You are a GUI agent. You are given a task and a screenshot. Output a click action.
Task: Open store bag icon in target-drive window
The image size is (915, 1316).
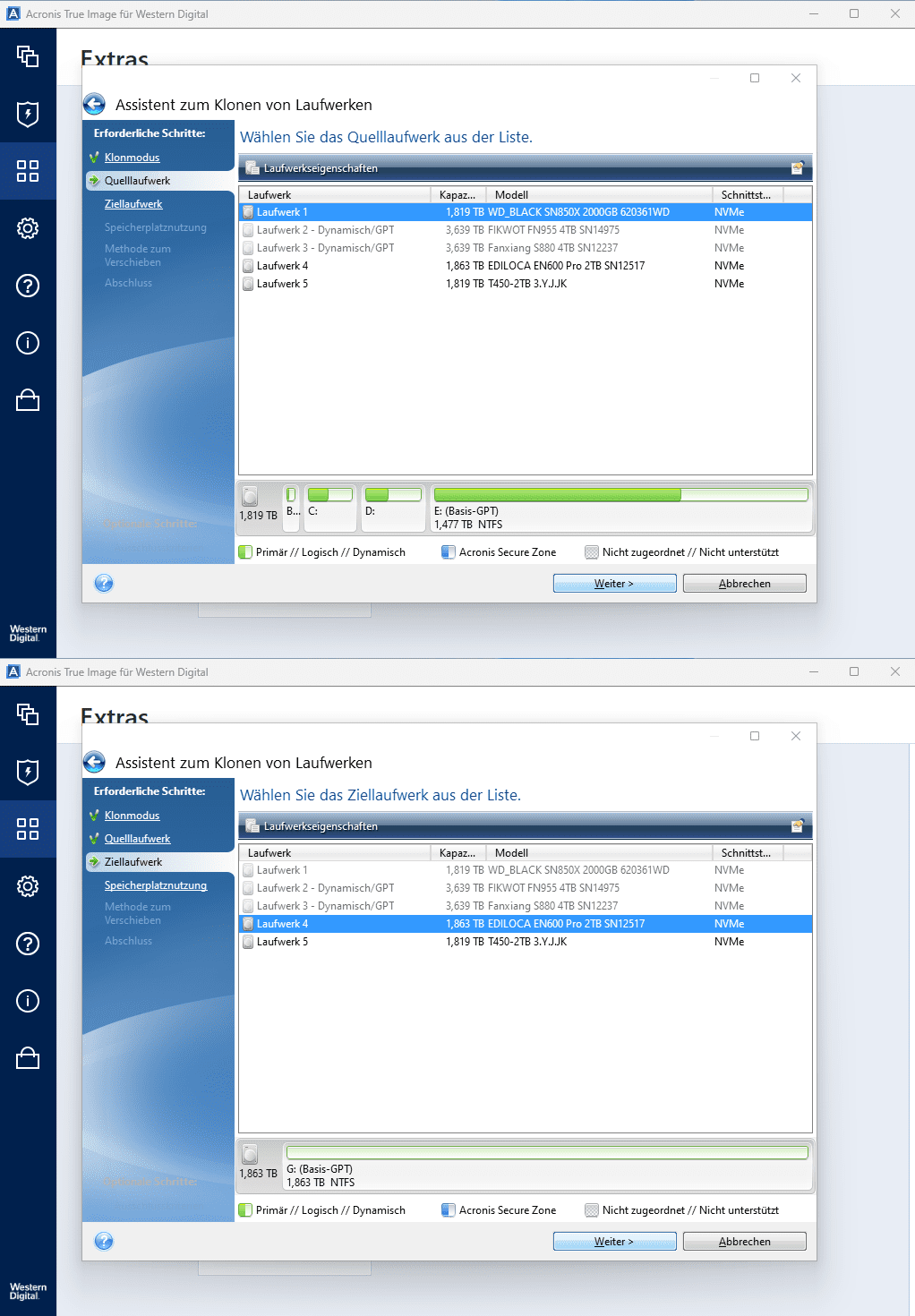click(28, 1058)
